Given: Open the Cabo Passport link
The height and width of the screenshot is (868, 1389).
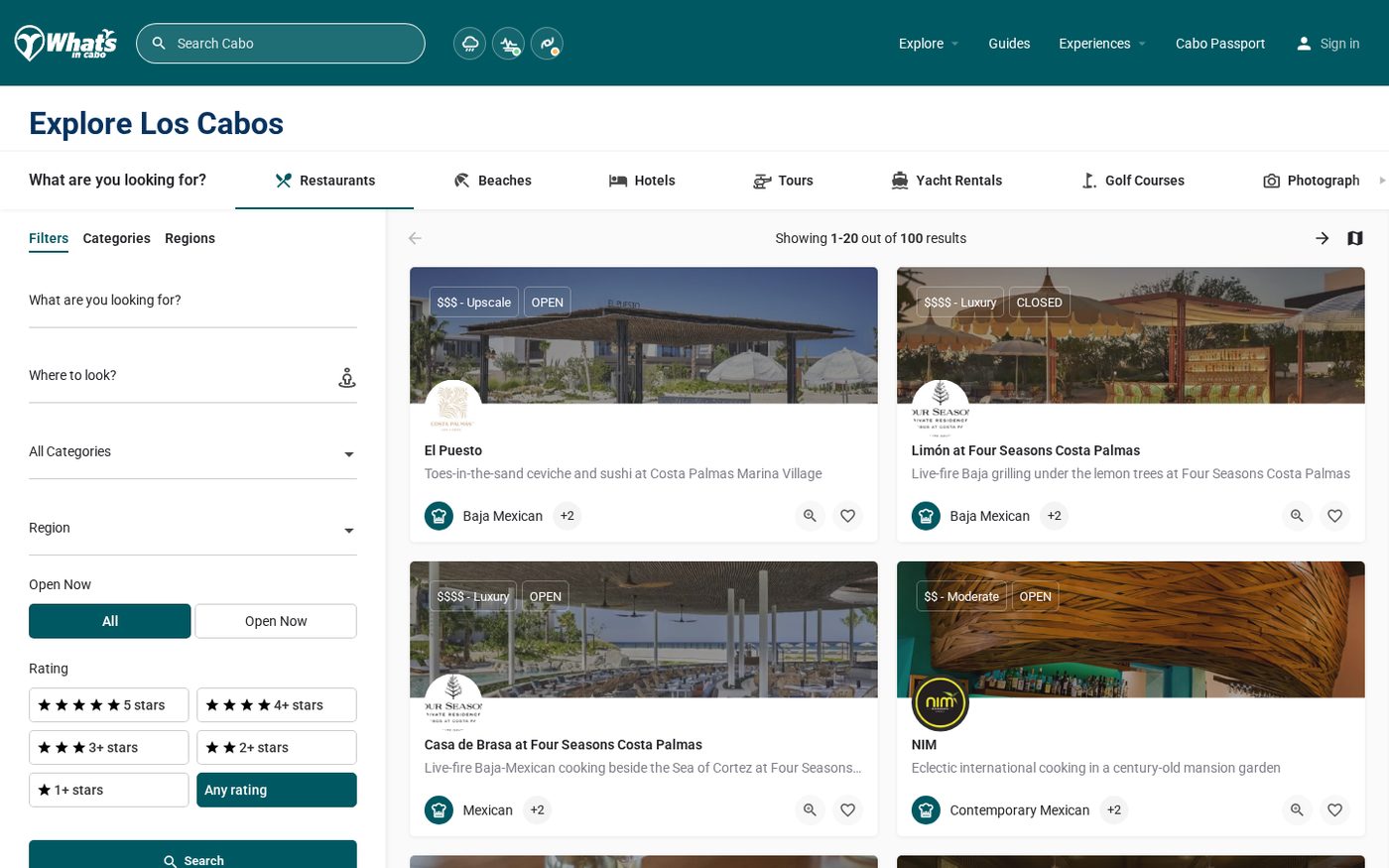Looking at the screenshot, I should point(1220,44).
